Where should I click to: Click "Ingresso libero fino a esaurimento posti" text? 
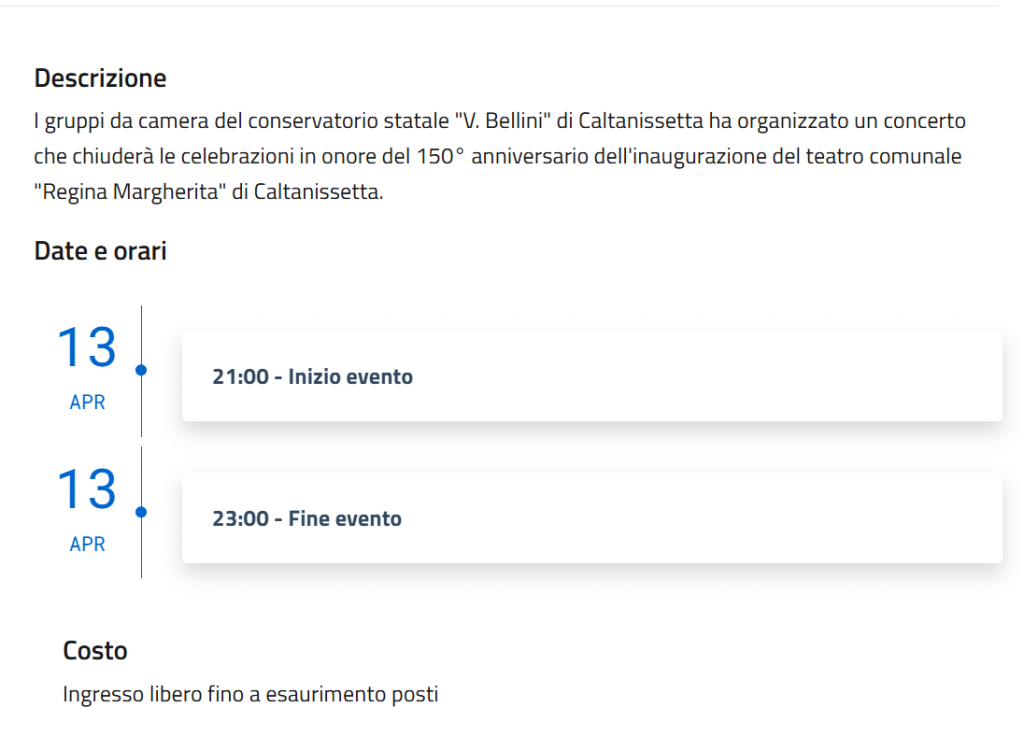tap(250, 694)
